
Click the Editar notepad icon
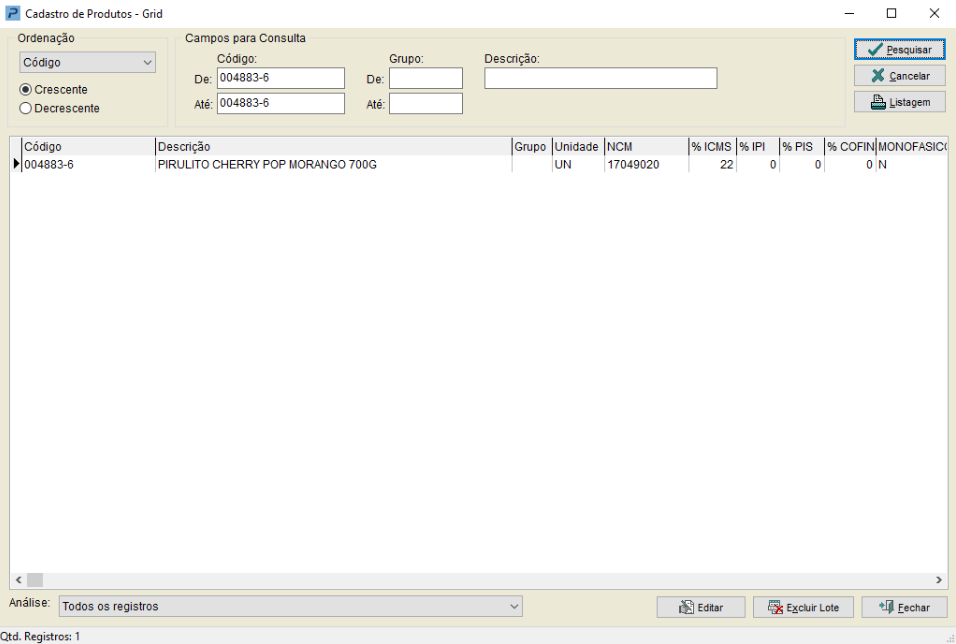[x=687, y=607]
